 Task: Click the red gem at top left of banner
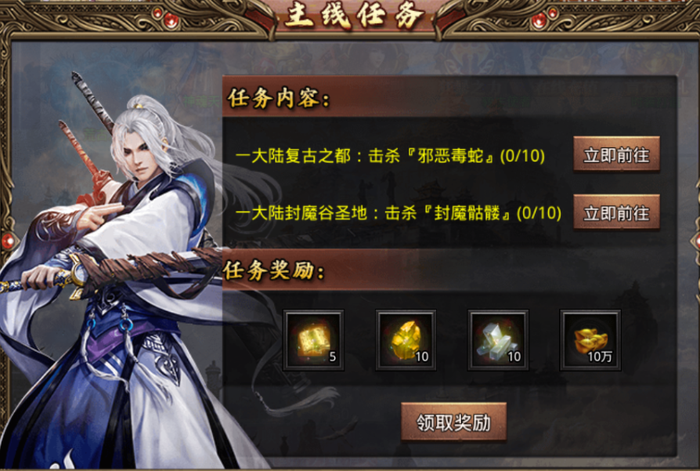click(171, 20)
